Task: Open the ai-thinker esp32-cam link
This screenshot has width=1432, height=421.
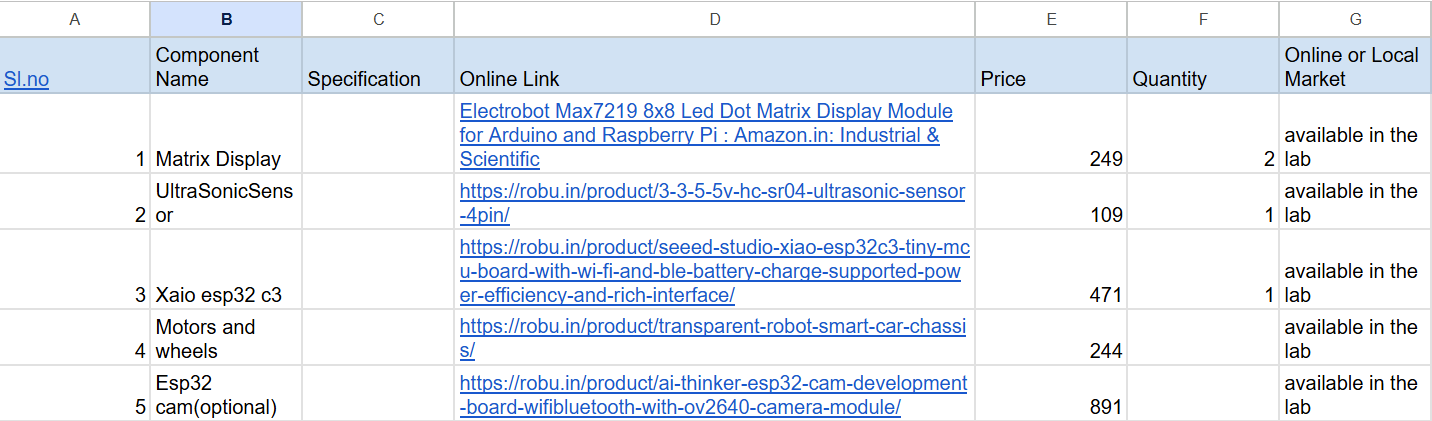Action: pyautogui.click(x=713, y=395)
